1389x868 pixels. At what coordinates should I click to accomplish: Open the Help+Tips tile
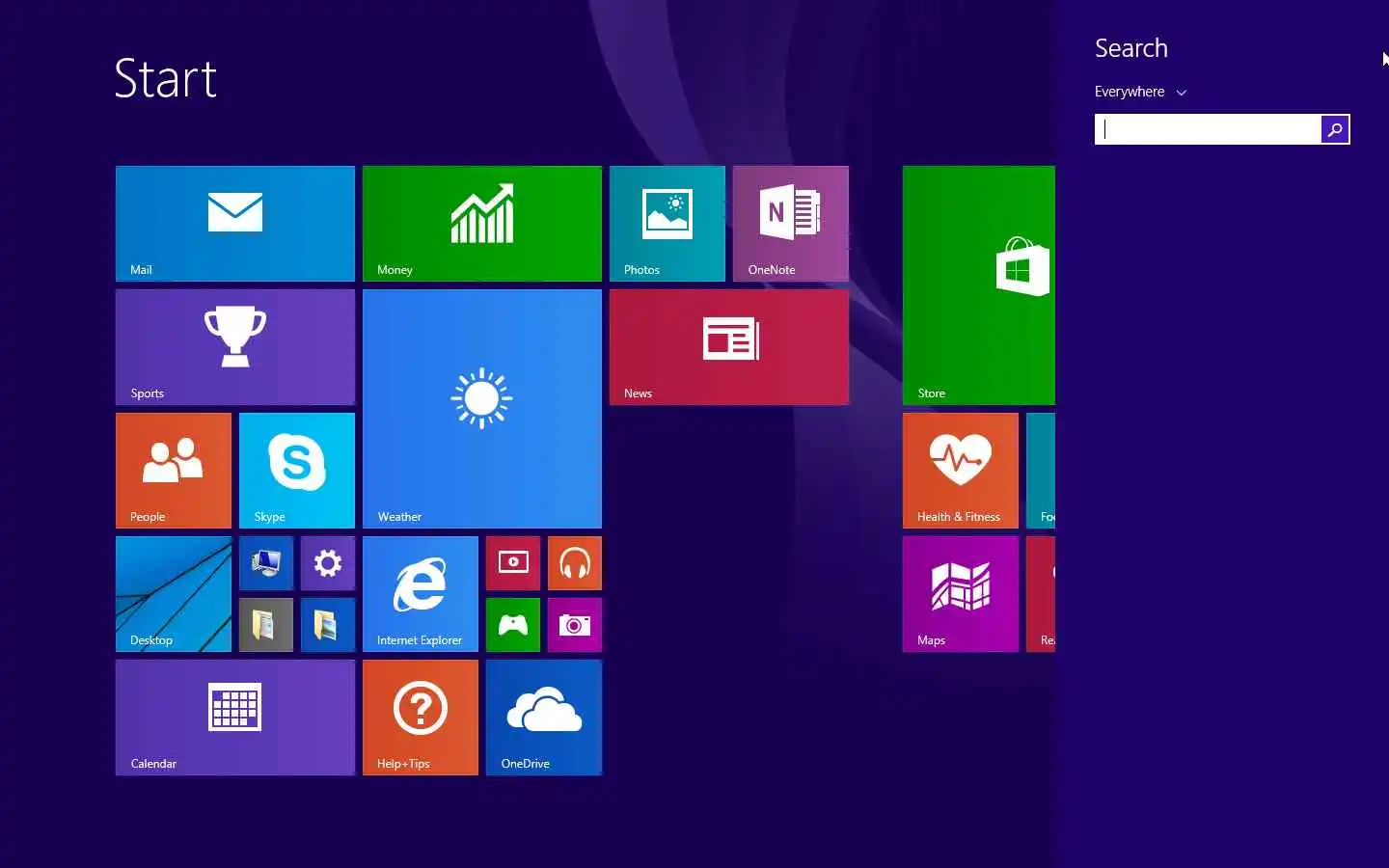pyautogui.click(x=421, y=718)
